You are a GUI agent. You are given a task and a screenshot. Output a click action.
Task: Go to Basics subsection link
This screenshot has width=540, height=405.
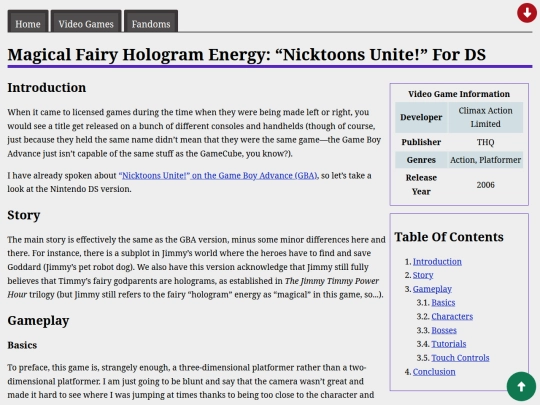(x=443, y=302)
